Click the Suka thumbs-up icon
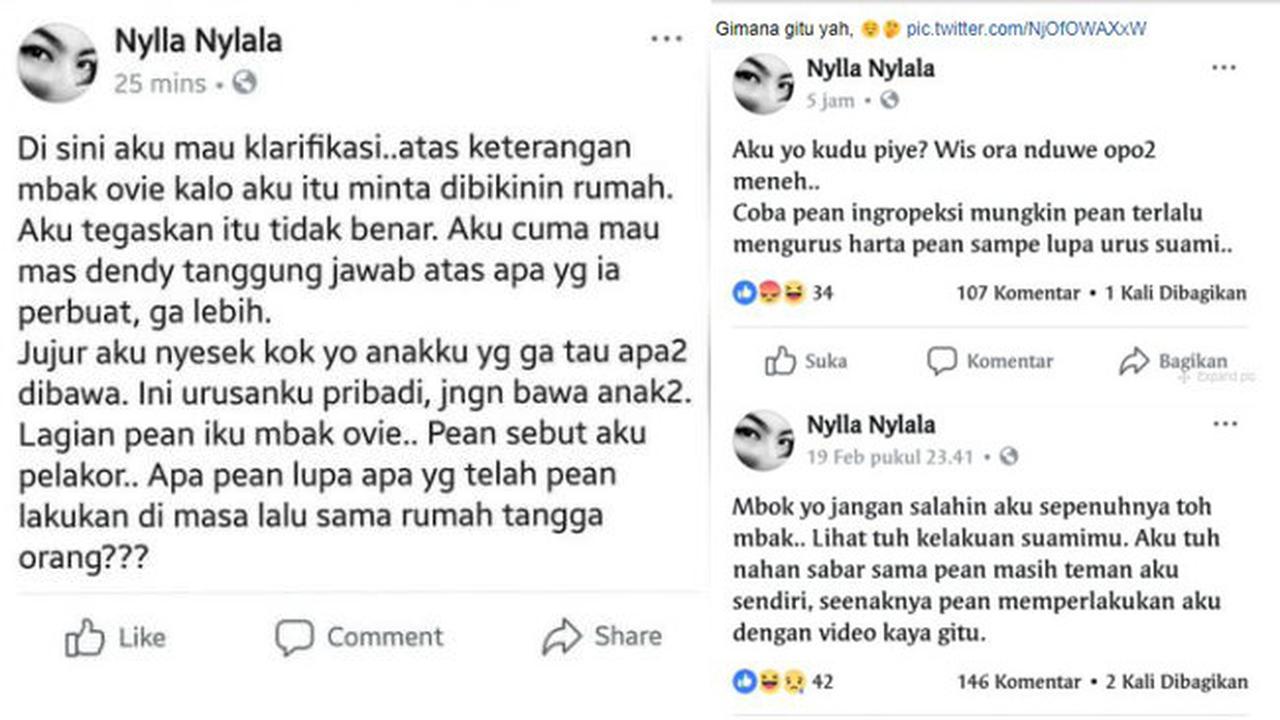Image resolution: width=1280 pixels, height=720 pixels. click(780, 361)
